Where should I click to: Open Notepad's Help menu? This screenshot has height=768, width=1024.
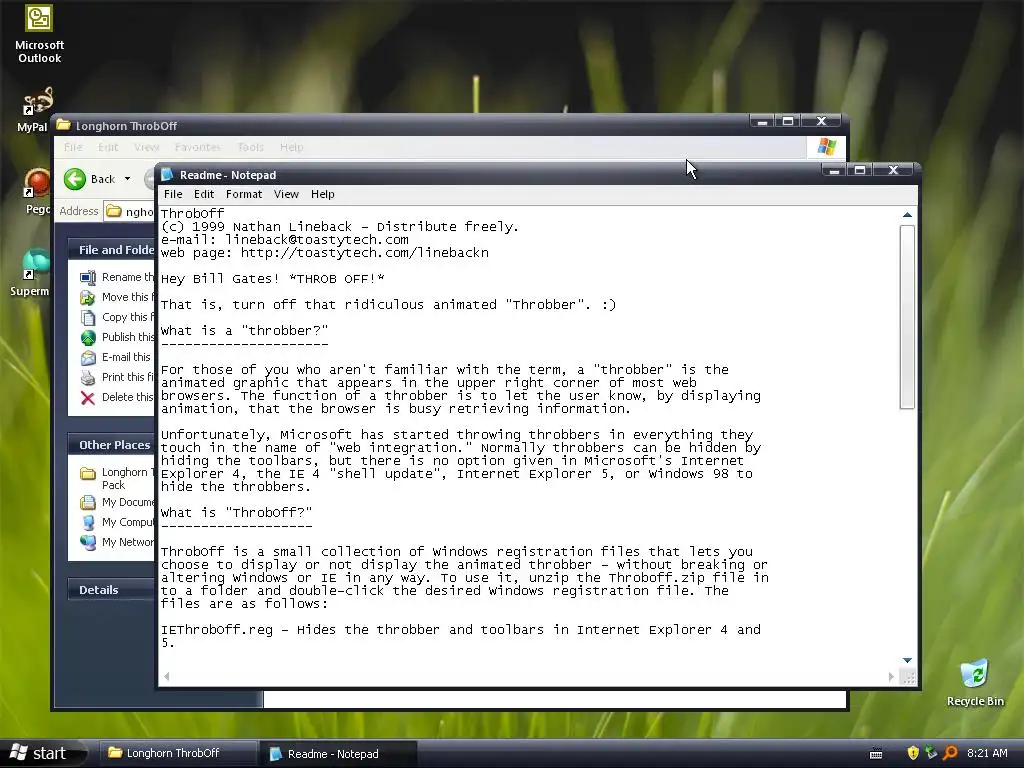tap(323, 194)
